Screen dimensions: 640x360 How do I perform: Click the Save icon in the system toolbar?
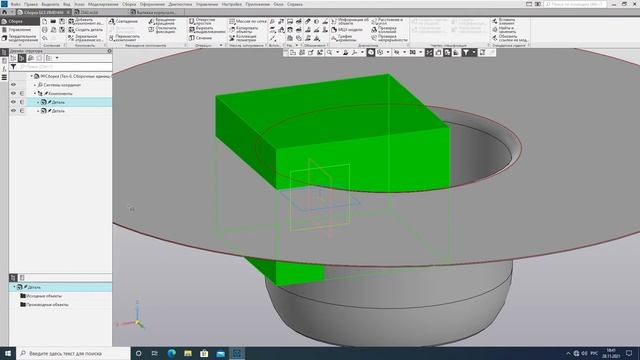[x=62, y=21]
